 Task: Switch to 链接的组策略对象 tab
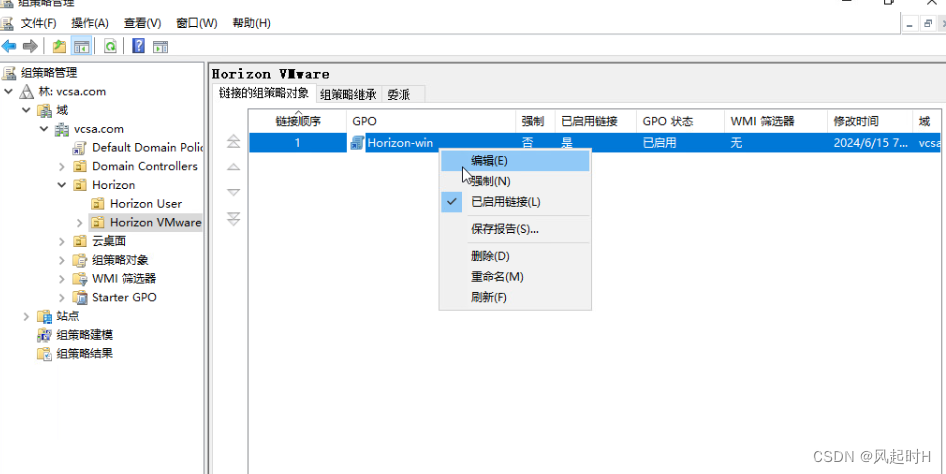pos(264,93)
